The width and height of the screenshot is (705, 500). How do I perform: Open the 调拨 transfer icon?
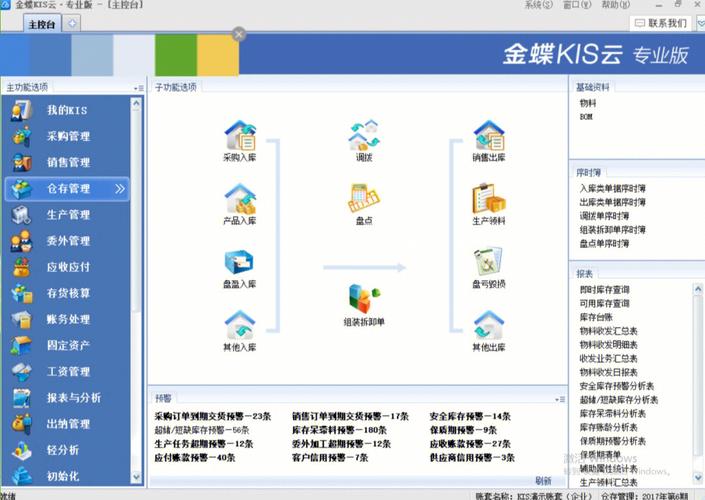coord(364,135)
